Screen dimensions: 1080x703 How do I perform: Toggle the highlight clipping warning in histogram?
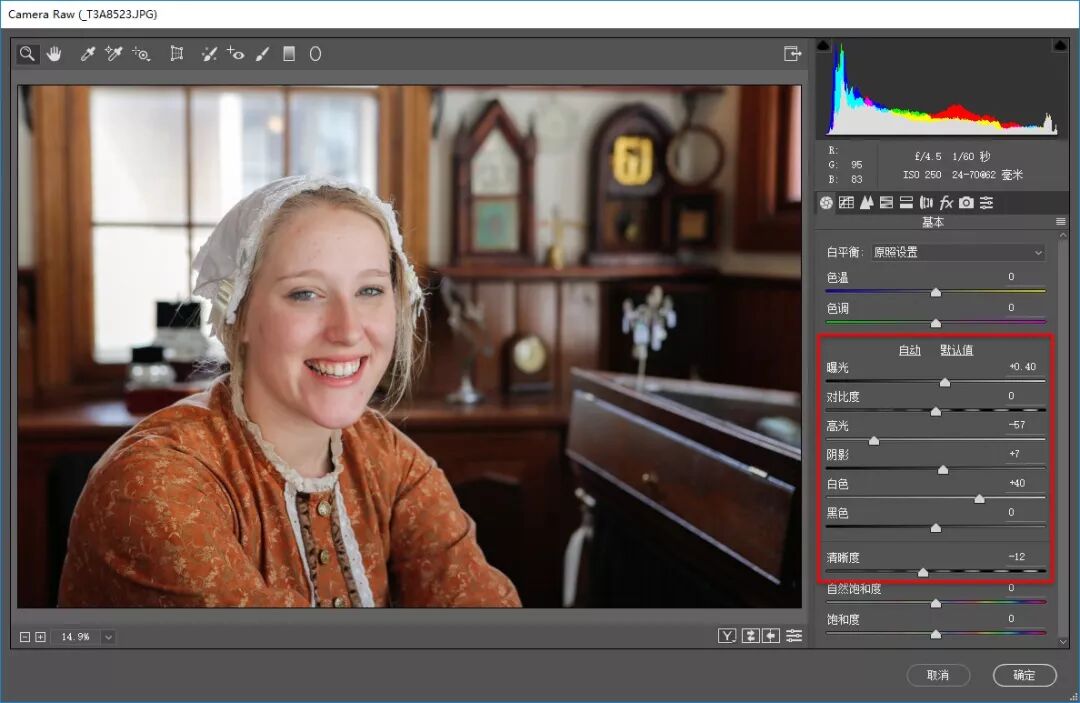(x=1060, y=45)
